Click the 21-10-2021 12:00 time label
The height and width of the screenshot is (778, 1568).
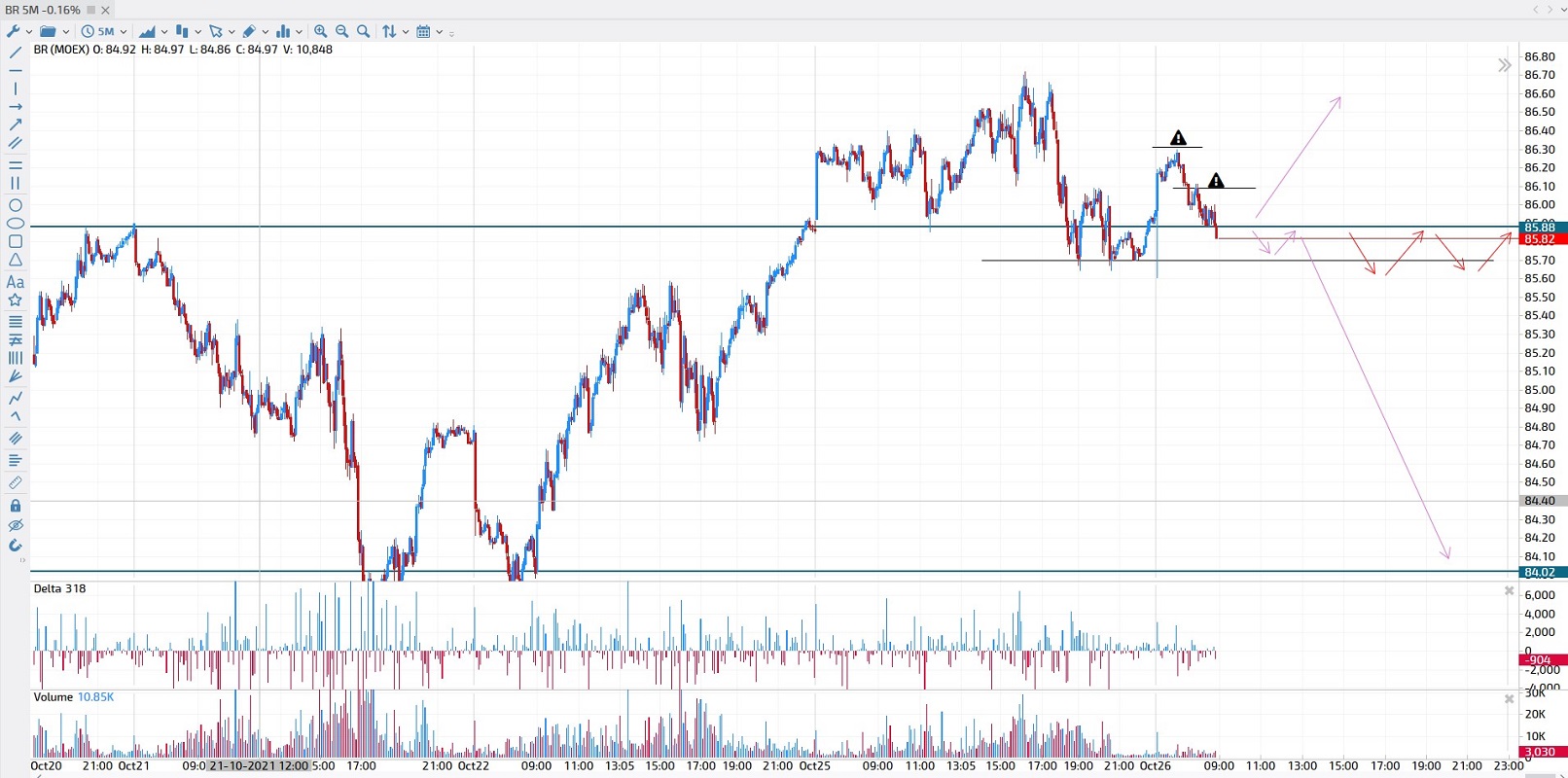click(x=259, y=766)
